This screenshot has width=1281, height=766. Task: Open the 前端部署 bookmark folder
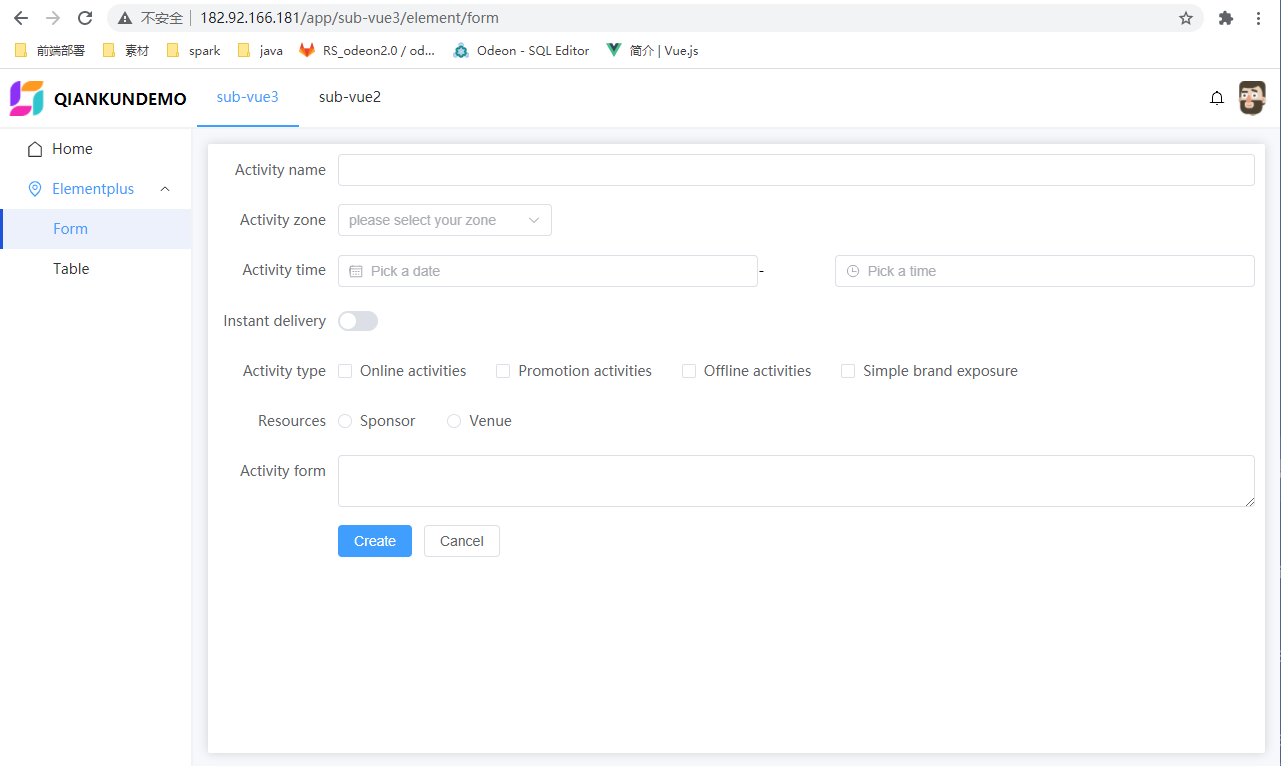[49, 50]
